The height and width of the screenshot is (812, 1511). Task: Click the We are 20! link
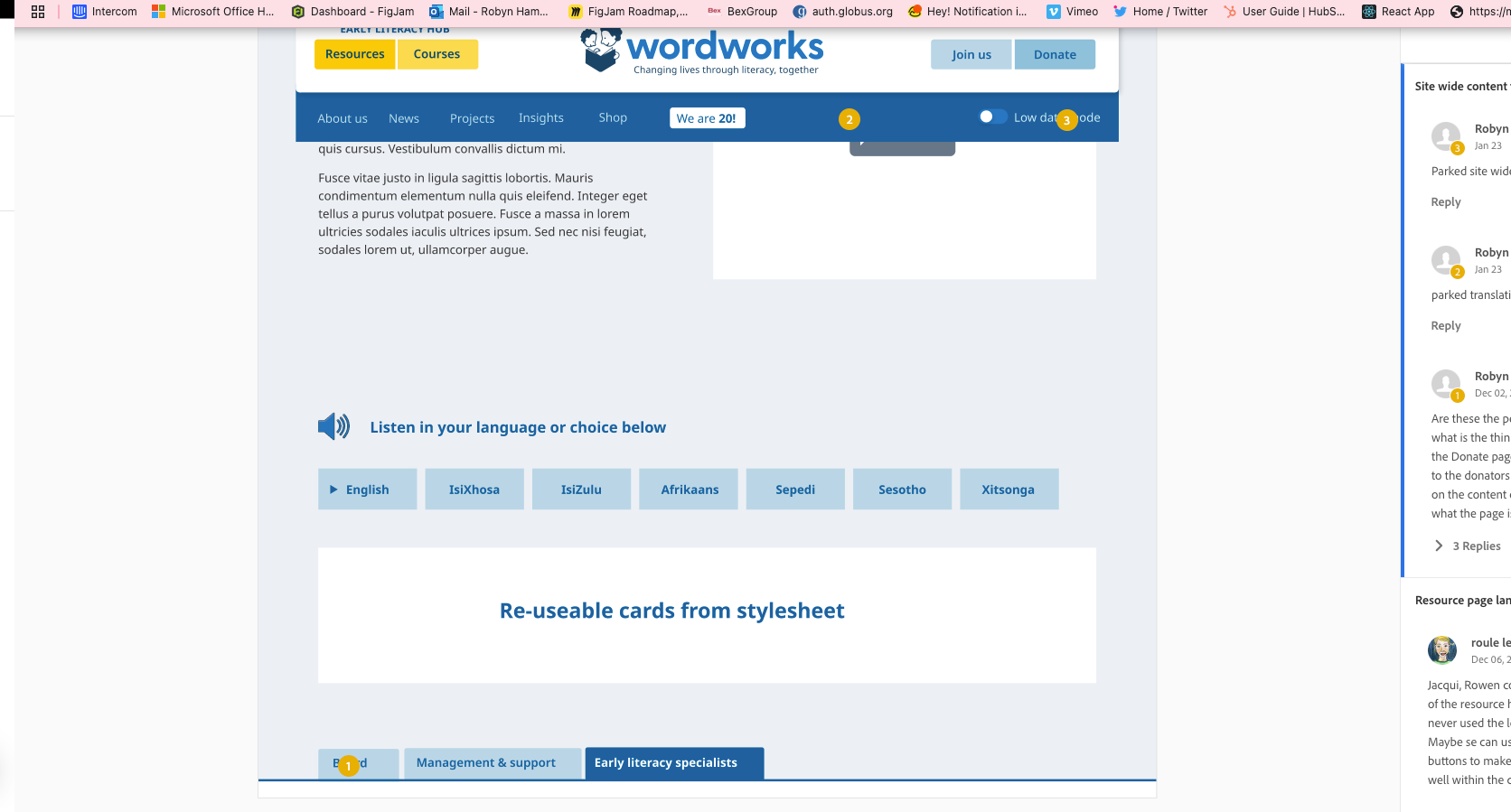pos(707,118)
